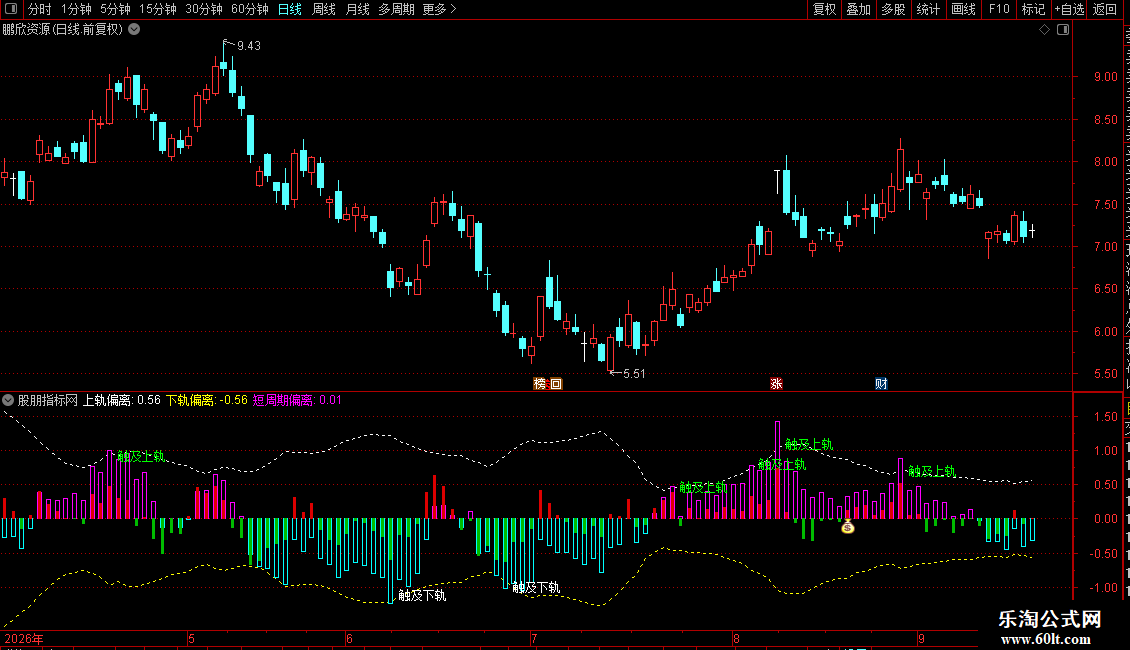Toggle the 复权 adjustment option
Viewport: 1130px width, 650px height.
point(824,9)
